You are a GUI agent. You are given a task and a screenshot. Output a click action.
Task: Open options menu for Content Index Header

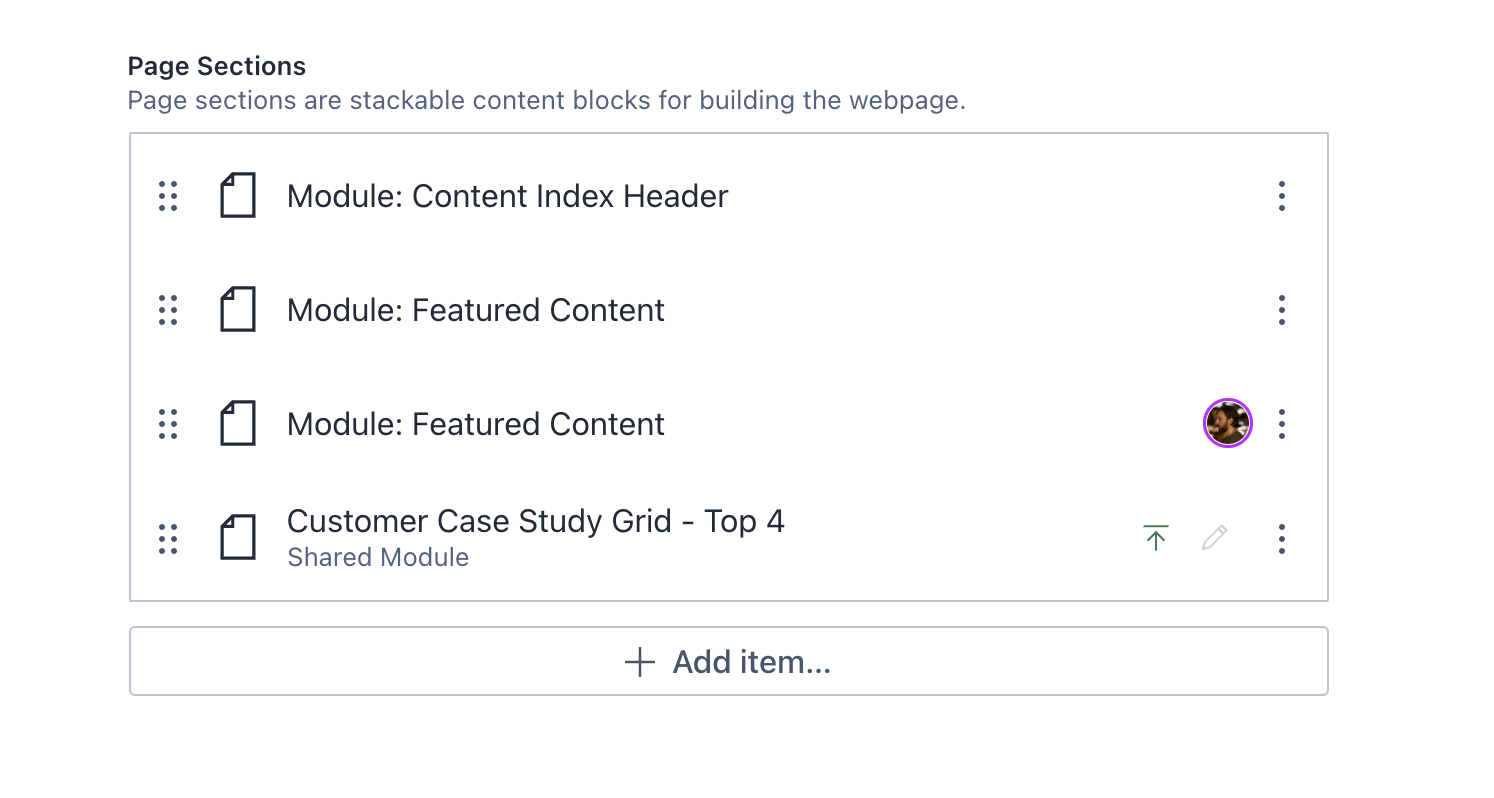click(1282, 196)
